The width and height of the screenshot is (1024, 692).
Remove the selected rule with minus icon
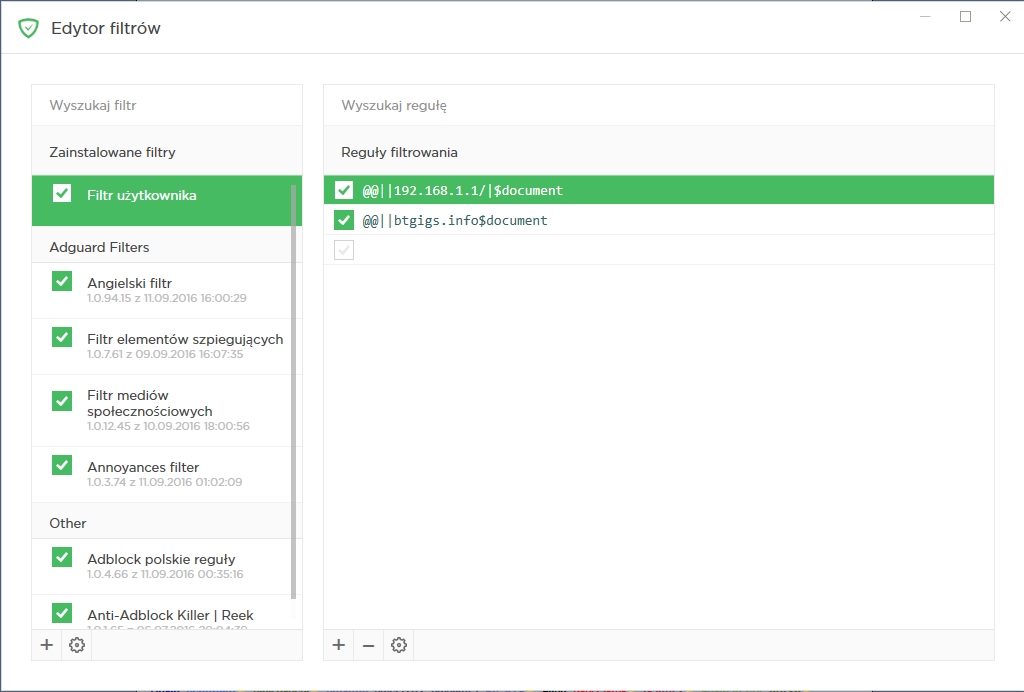368,645
